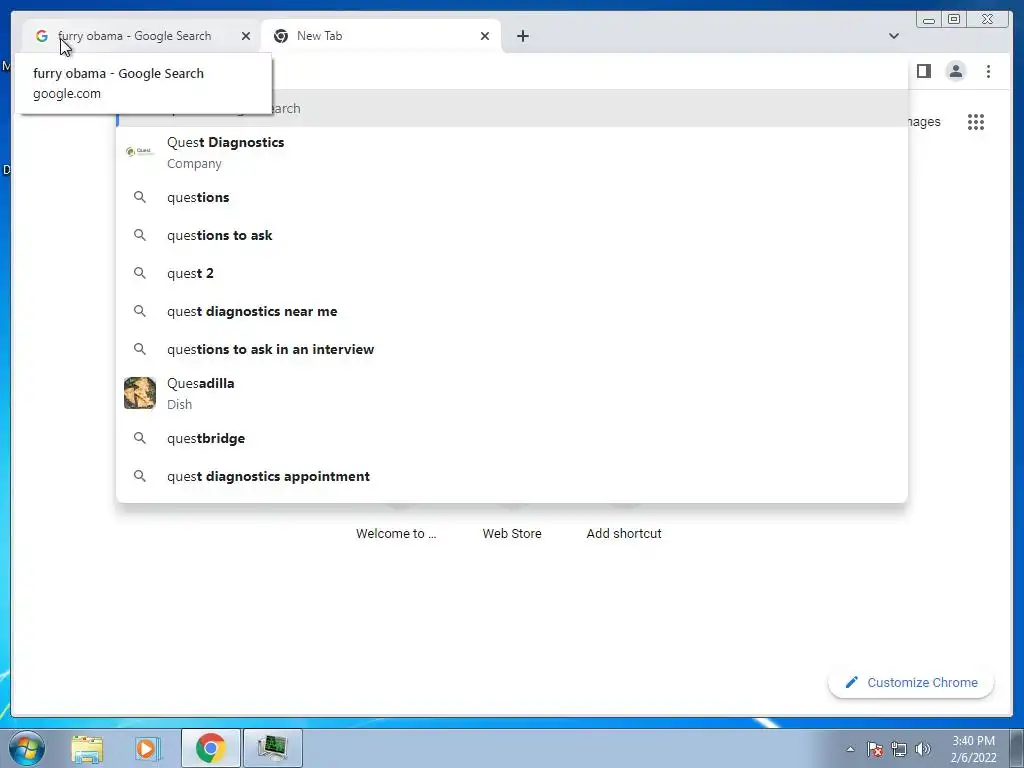Select the New Tab tab

pyautogui.click(x=381, y=36)
